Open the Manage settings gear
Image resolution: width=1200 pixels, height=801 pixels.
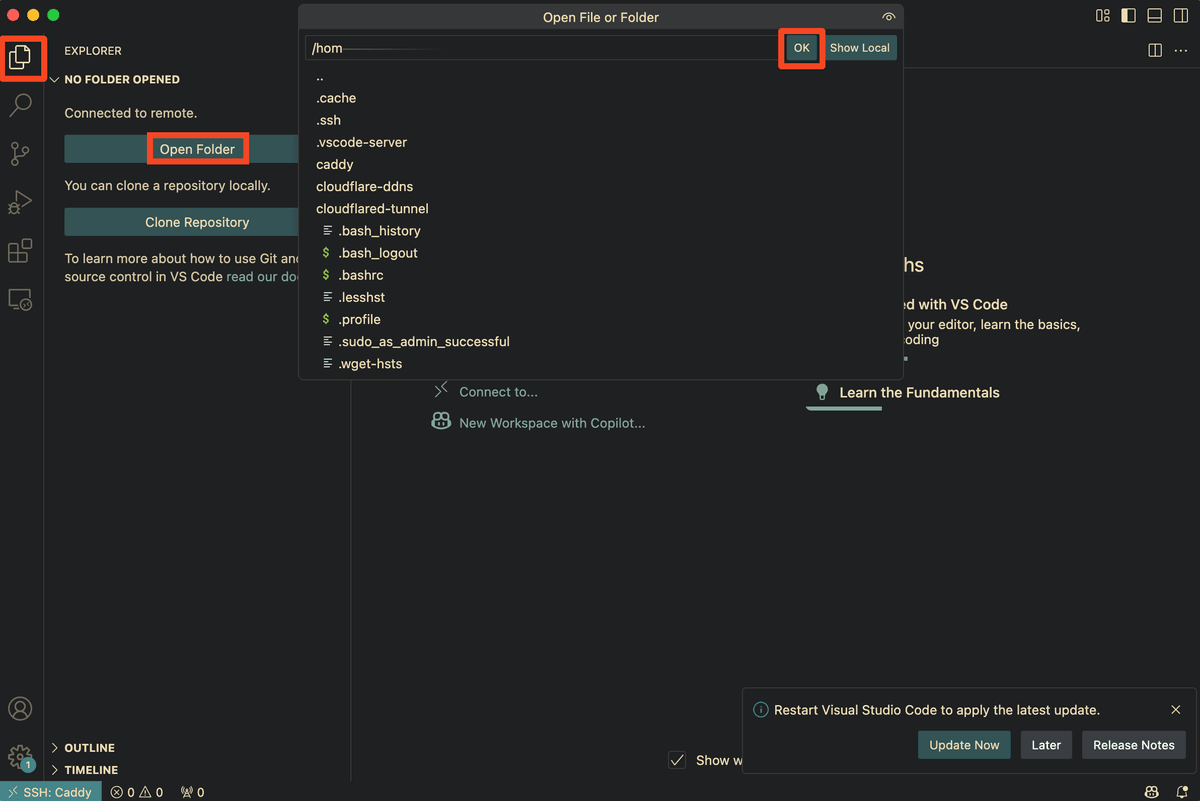(x=21, y=756)
